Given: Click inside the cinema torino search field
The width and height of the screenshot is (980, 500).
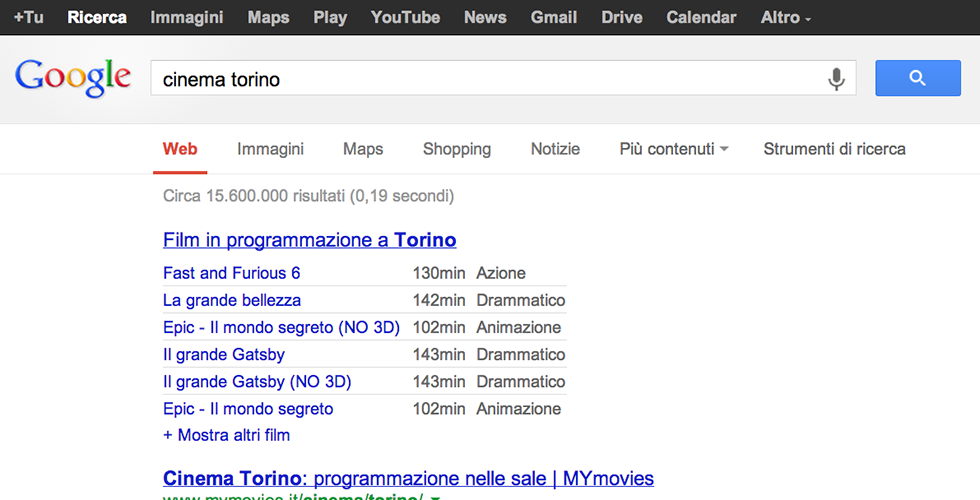Looking at the screenshot, I should click(x=480, y=79).
